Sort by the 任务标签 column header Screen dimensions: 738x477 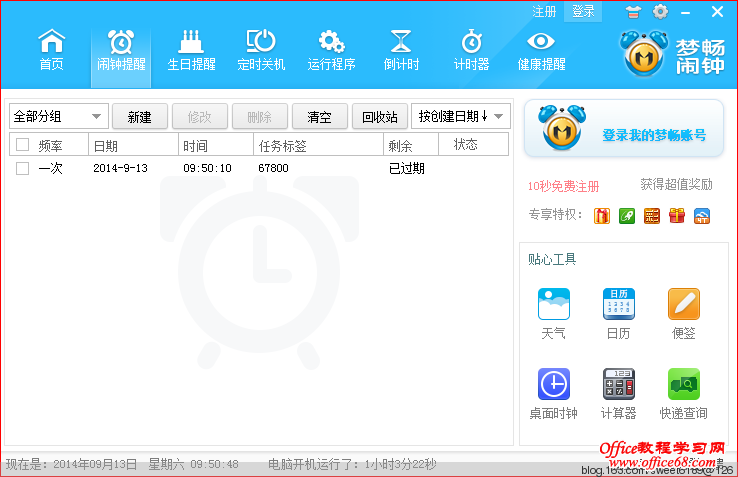[x=318, y=145]
